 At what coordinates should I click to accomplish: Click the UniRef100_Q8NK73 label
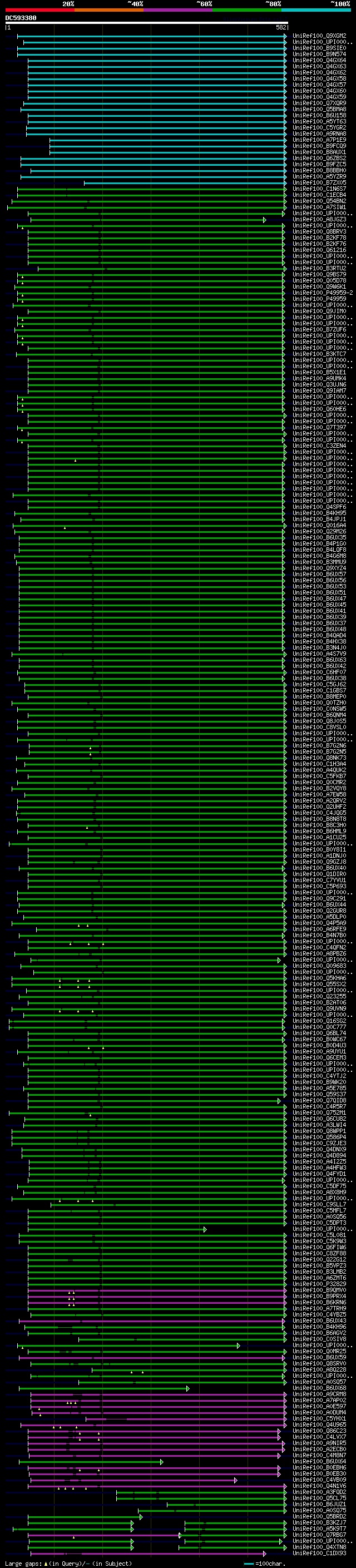click(319, 758)
